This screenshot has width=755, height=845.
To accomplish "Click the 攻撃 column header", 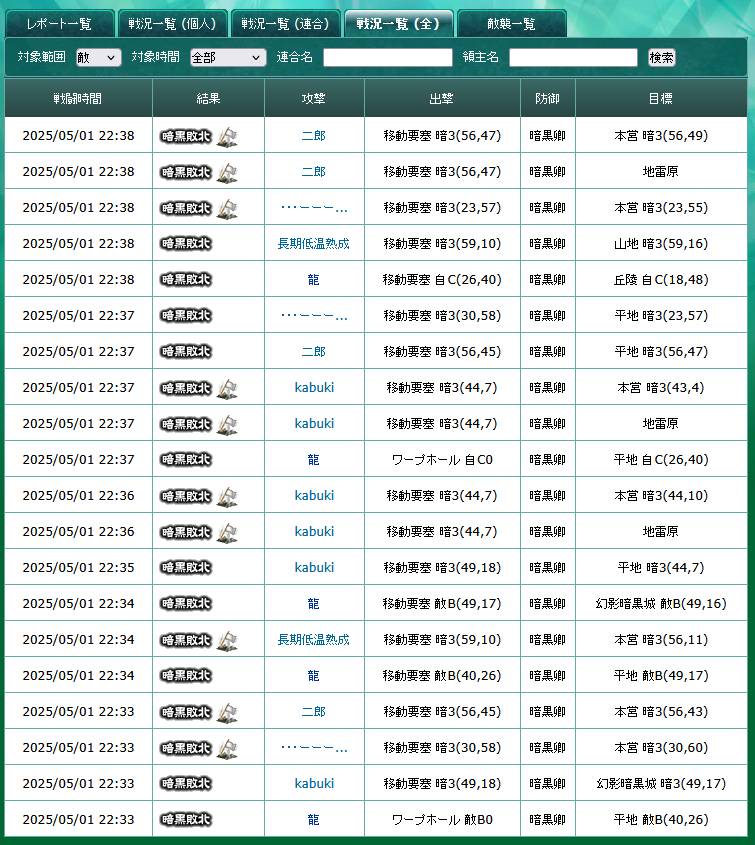I will point(314,98).
